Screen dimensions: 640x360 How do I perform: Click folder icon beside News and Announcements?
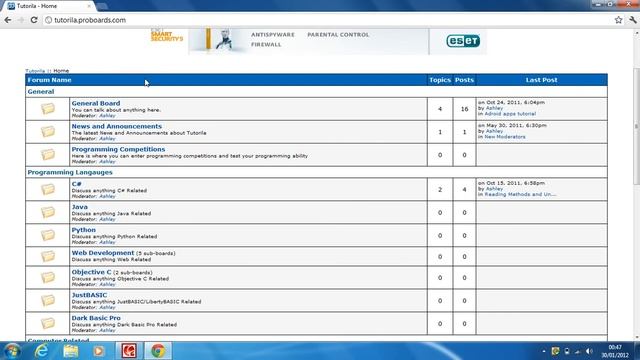pyautogui.click(x=48, y=131)
